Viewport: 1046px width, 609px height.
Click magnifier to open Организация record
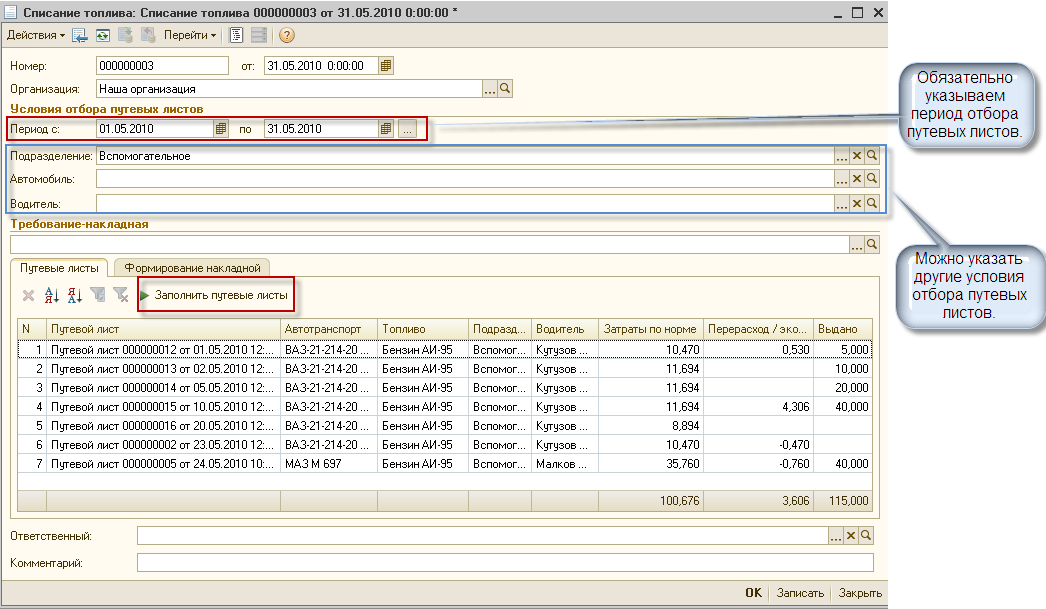pyautogui.click(x=505, y=89)
